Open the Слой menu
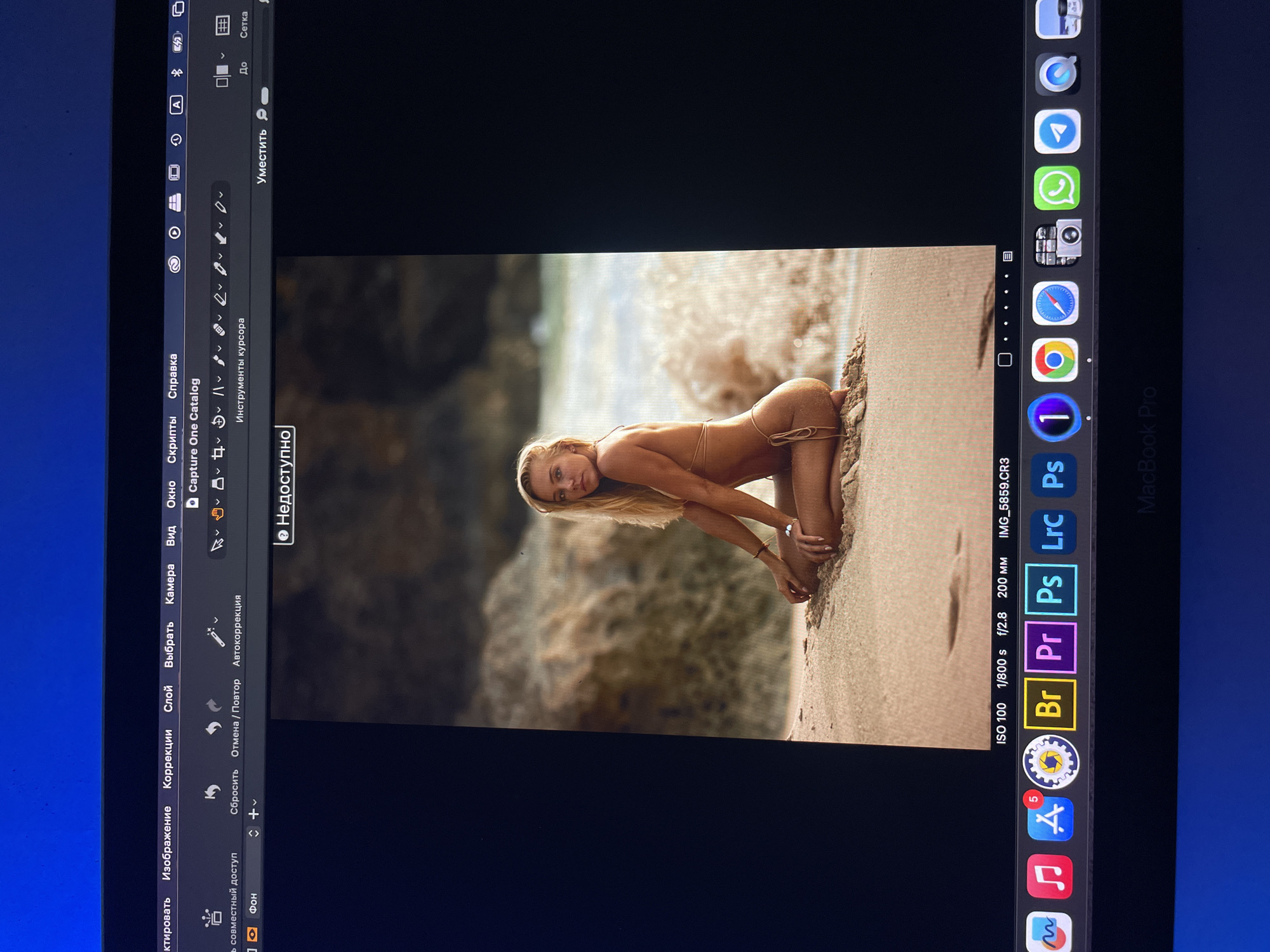The image size is (1270, 952). 168,698
